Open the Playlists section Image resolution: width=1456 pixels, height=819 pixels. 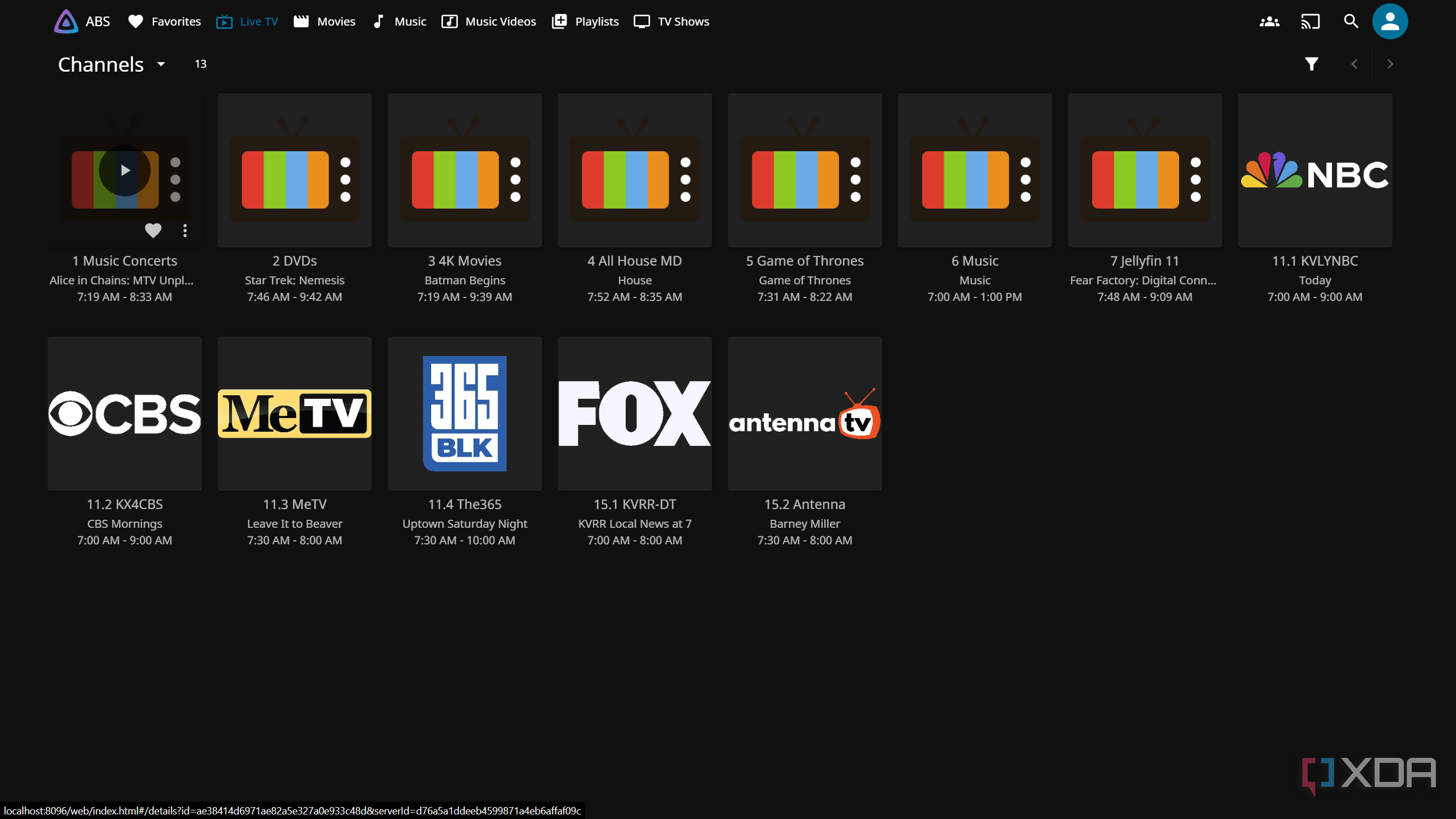pos(585,22)
